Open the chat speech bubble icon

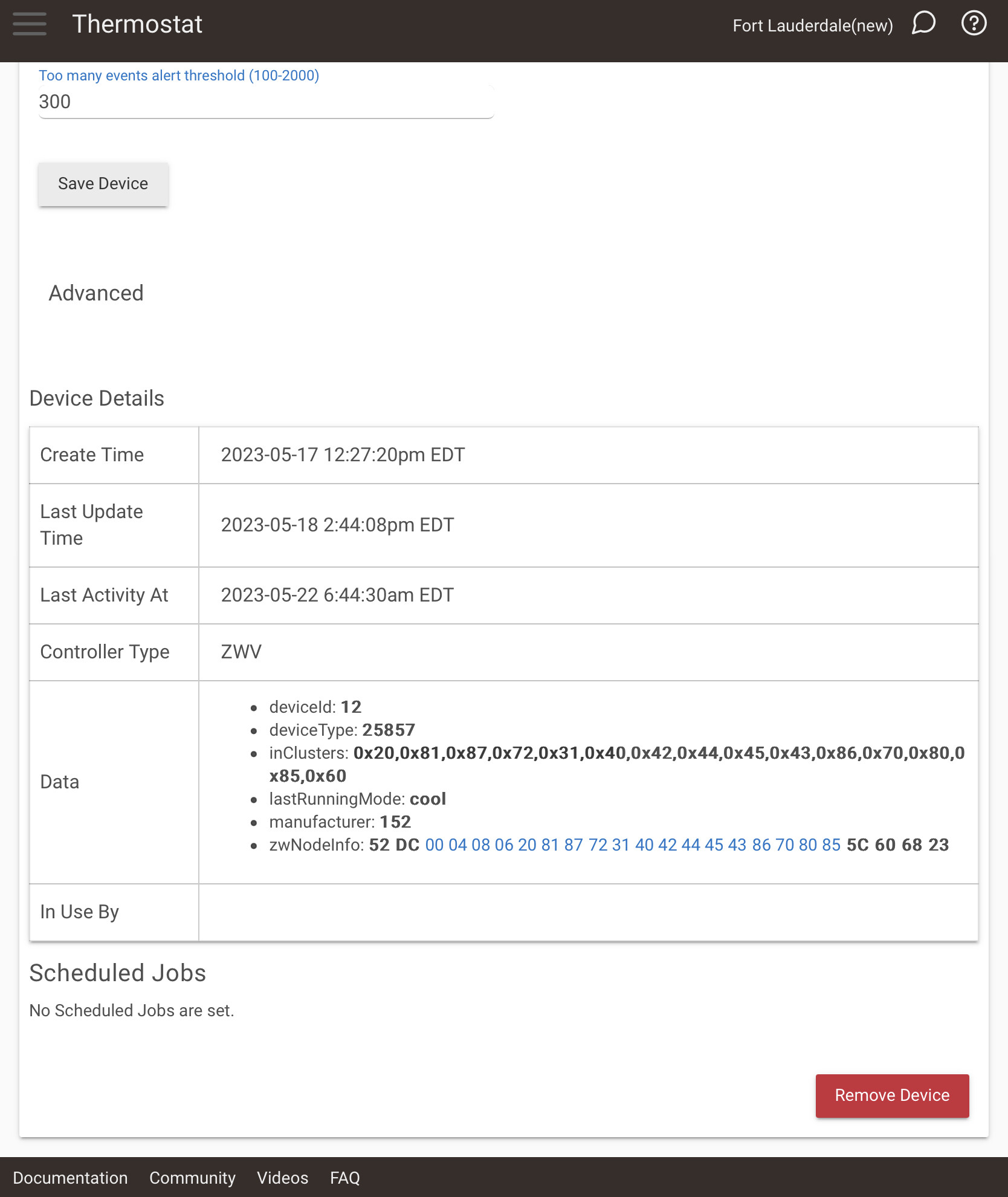tap(923, 24)
